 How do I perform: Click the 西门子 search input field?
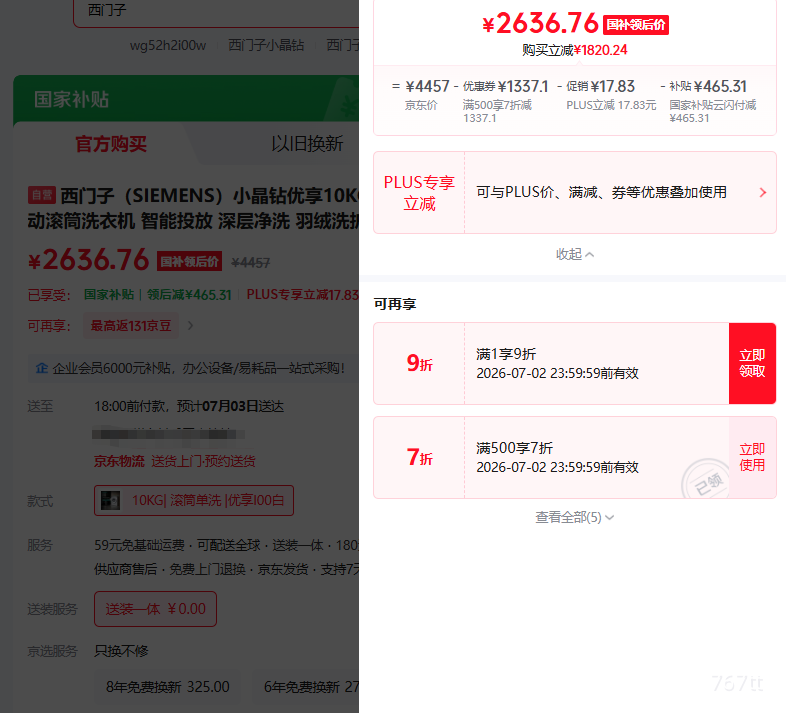click(x=216, y=13)
